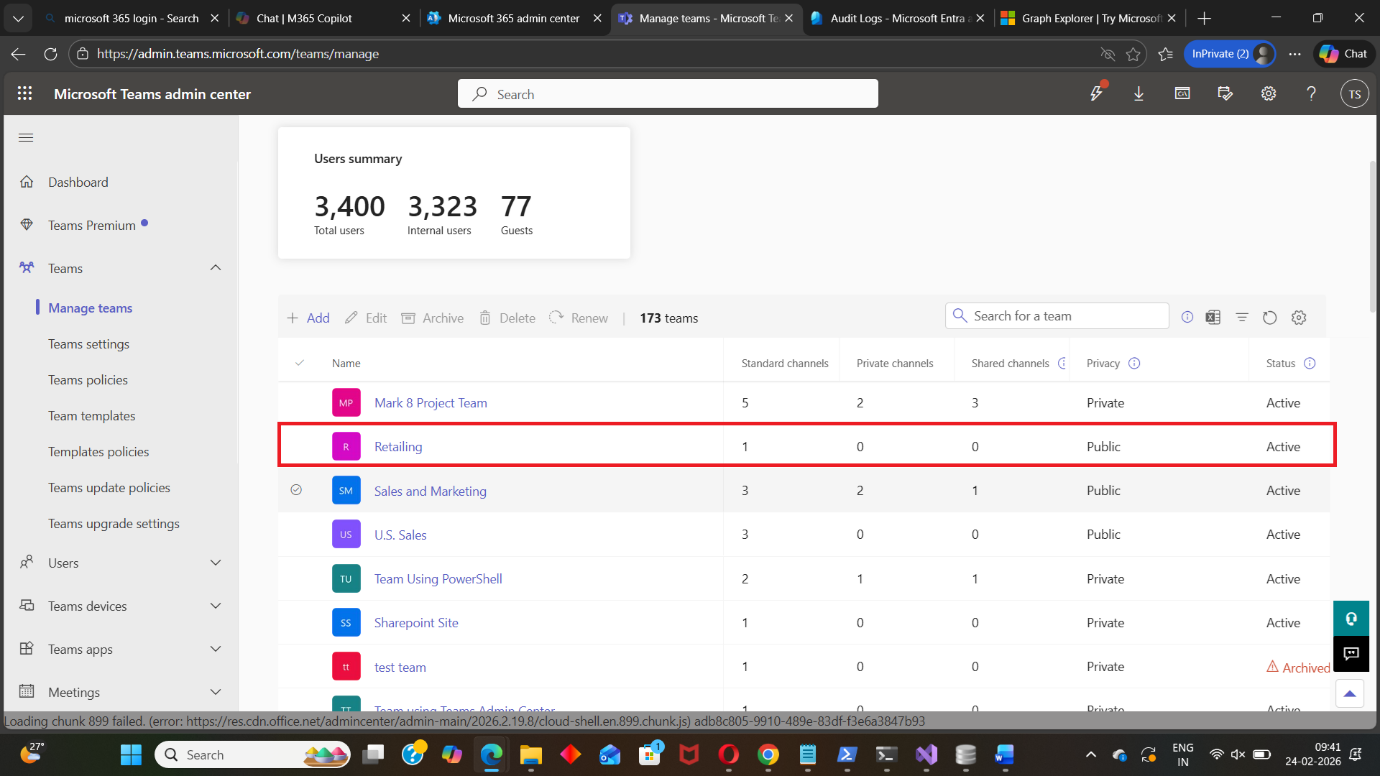Open table column settings gear

[x=1299, y=317]
